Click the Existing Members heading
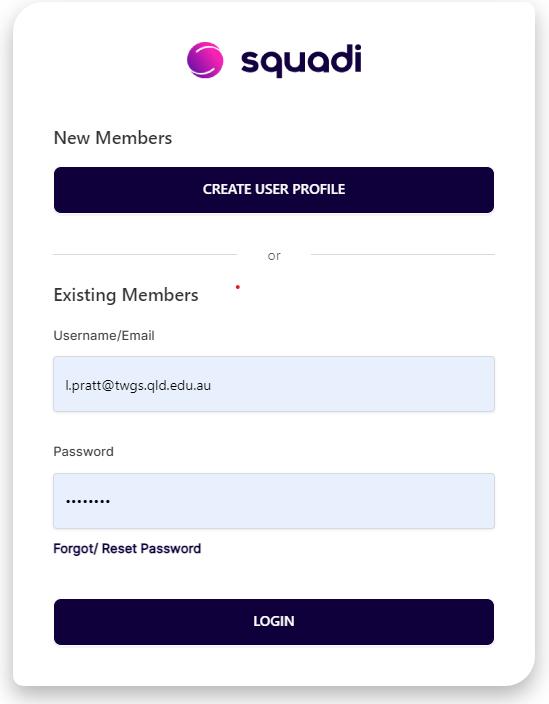This screenshot has width=549, height=704. click(x=126, y=295)
